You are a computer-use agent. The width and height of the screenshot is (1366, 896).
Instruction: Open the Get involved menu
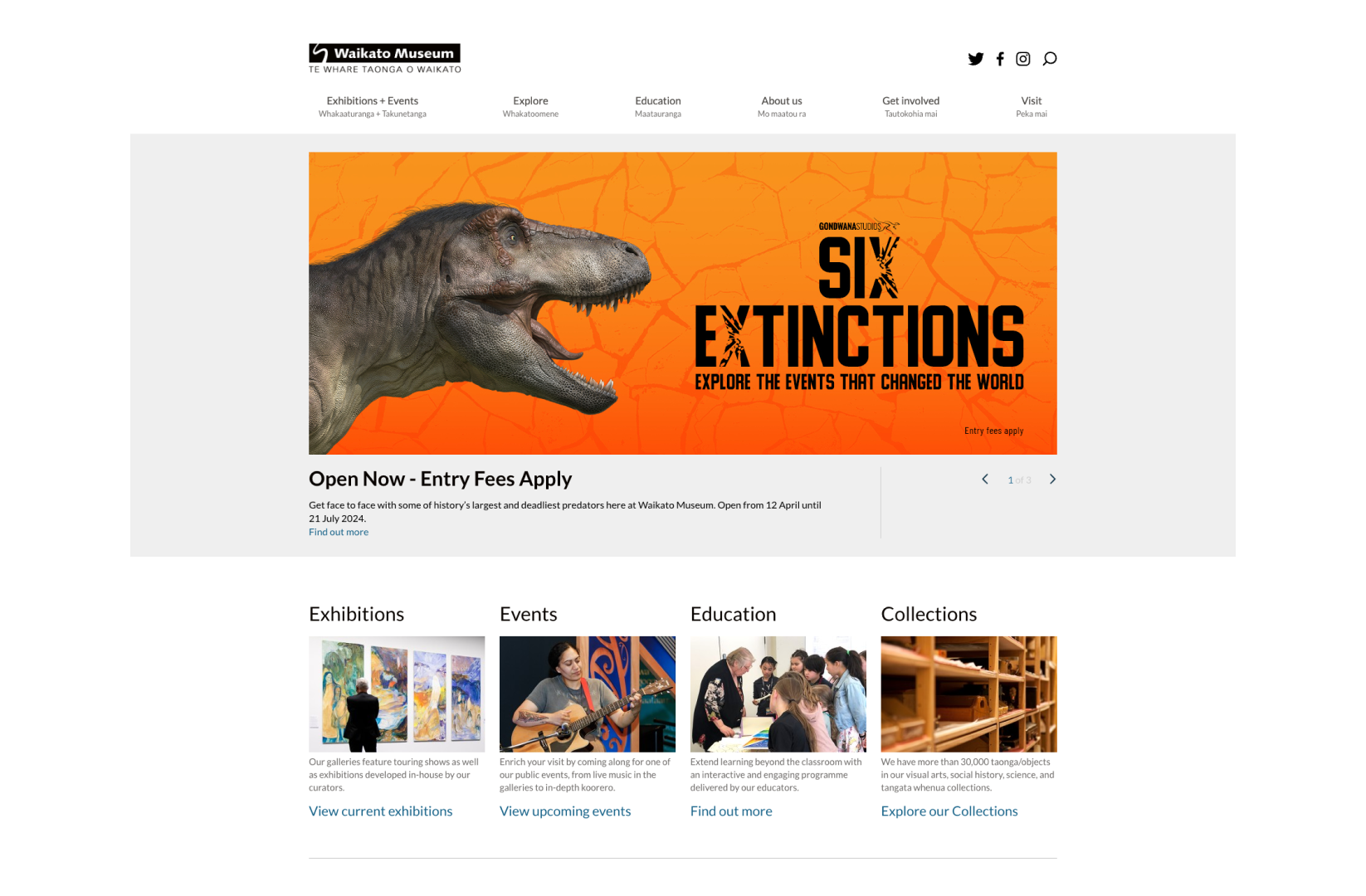910,106
